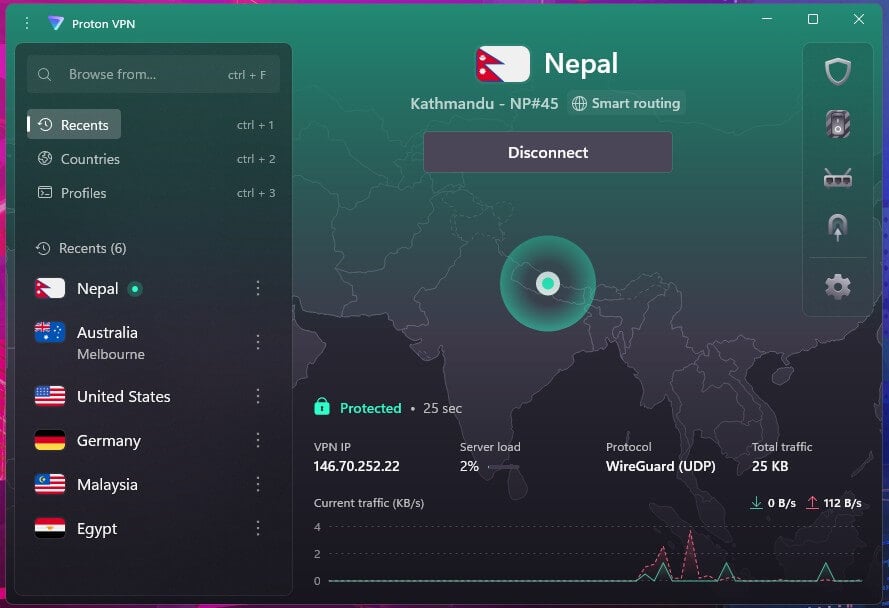
Task: Click the Total traffic 25 KB value
Action: pyautogui.click(x=769, y=466)
